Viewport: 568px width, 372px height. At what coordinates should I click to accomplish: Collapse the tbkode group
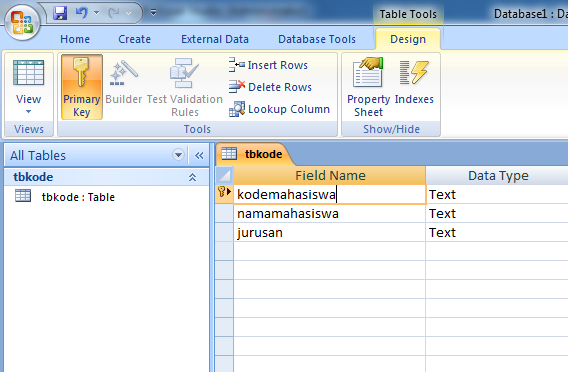(x=192, y=177)
